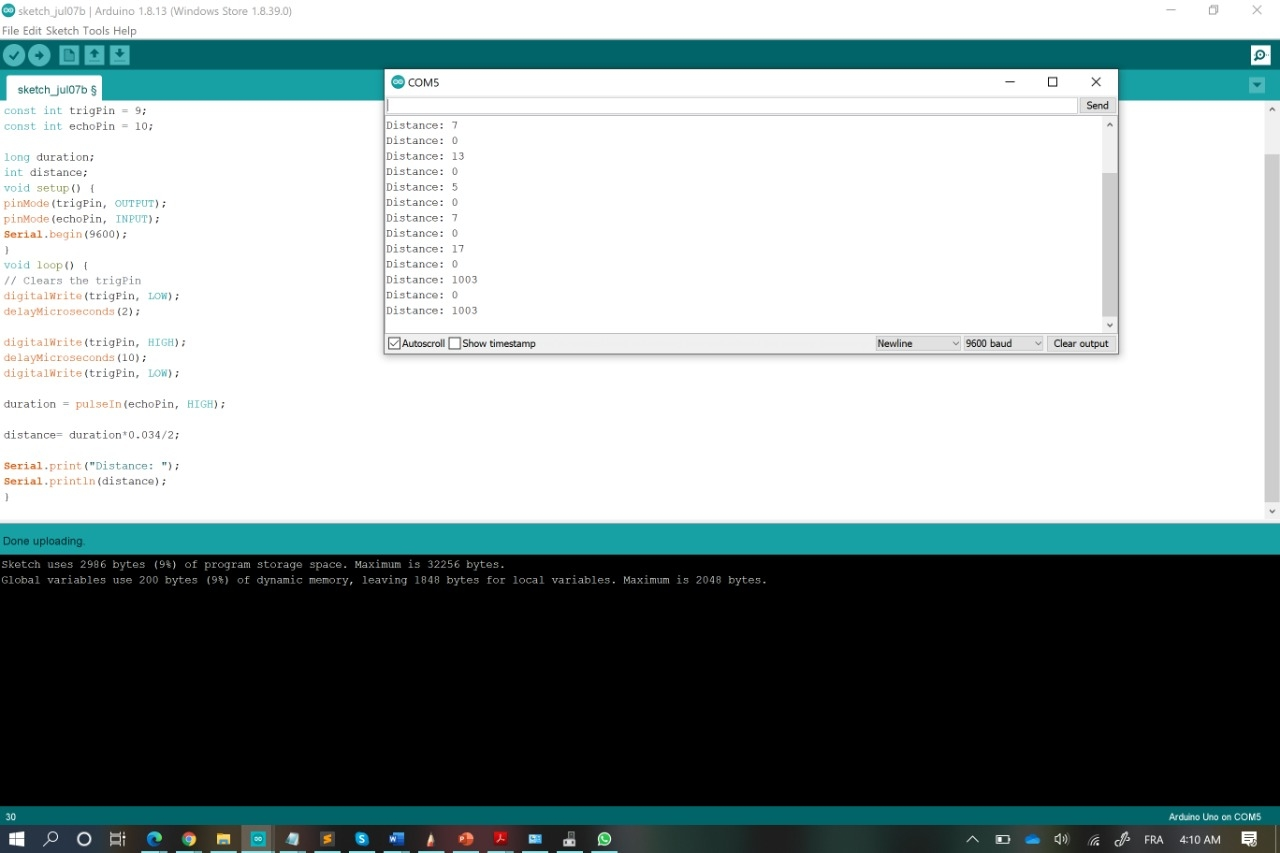
Task: Open Adobe Acrobat from the taskbar
Action: pos(501,839)
